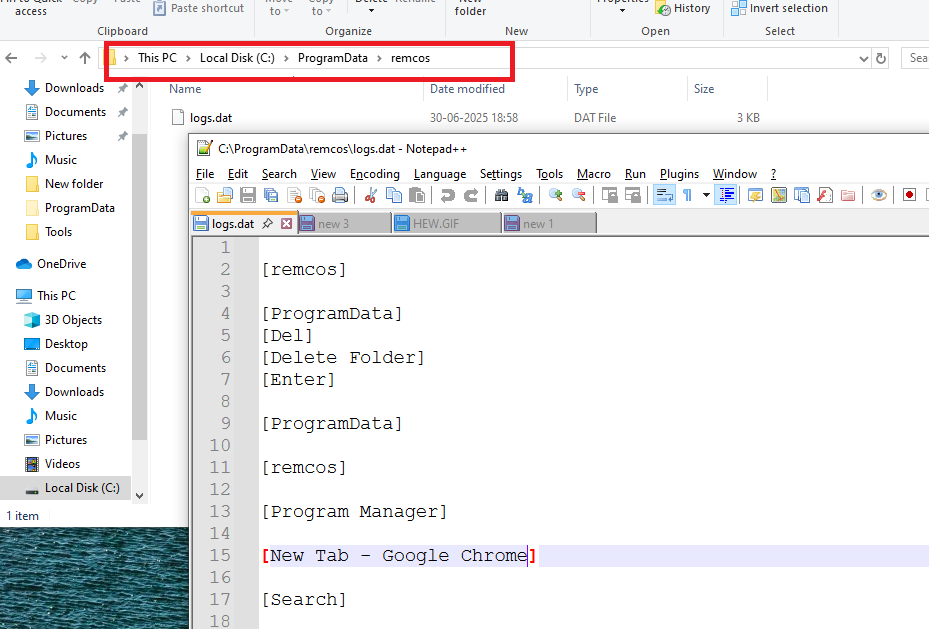Sort by the Date modified column header
This screenshot has height=629, width=929.
(467, 89)
